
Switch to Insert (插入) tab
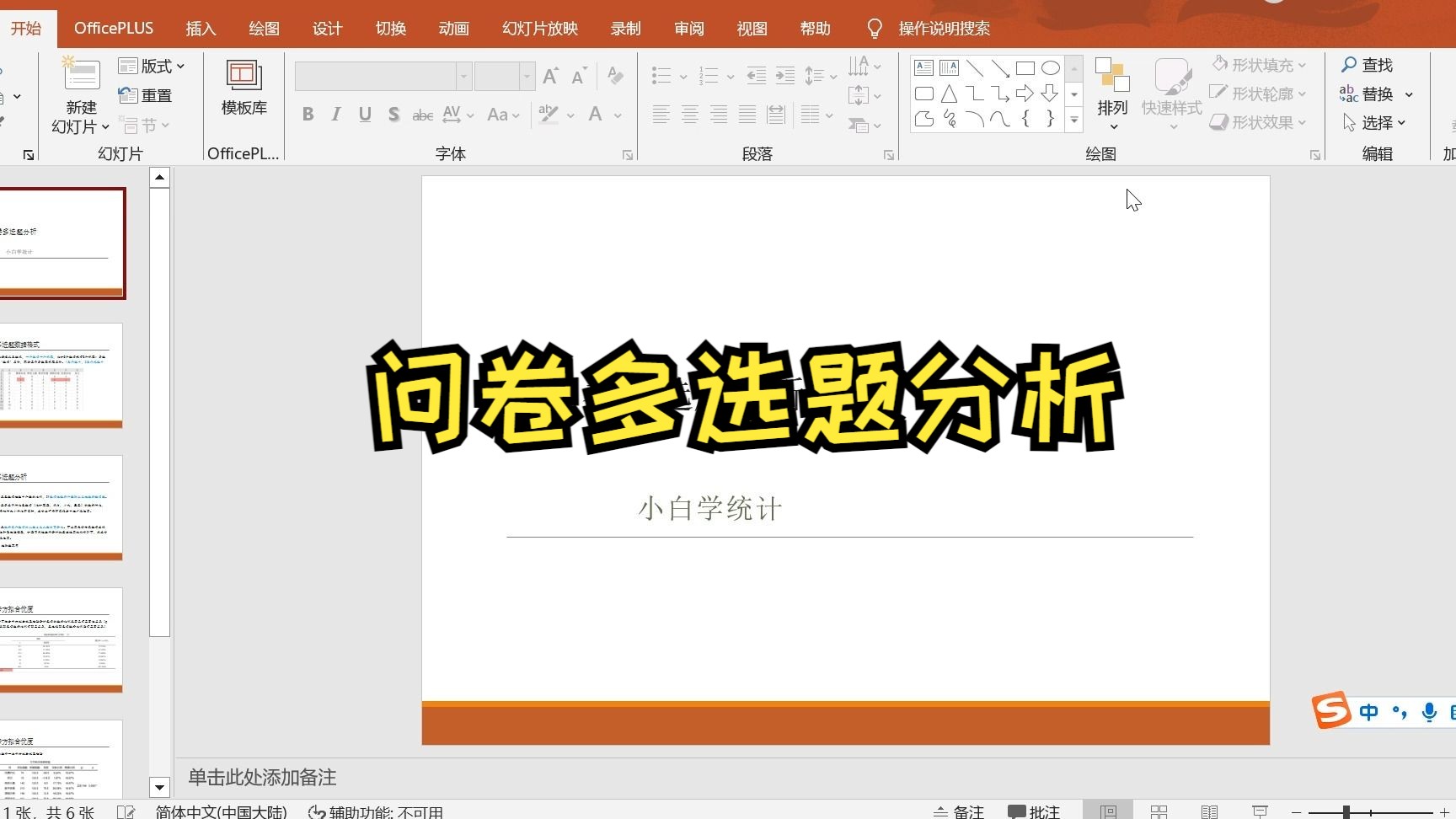201,28
